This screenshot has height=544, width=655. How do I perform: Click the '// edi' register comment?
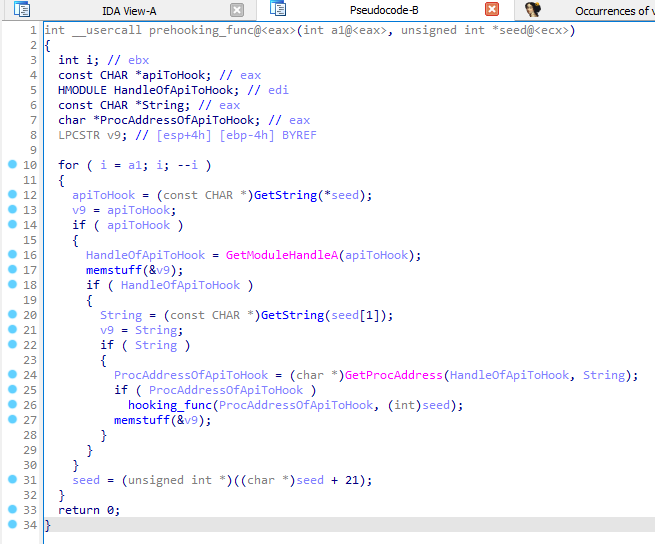click(268, 90)
